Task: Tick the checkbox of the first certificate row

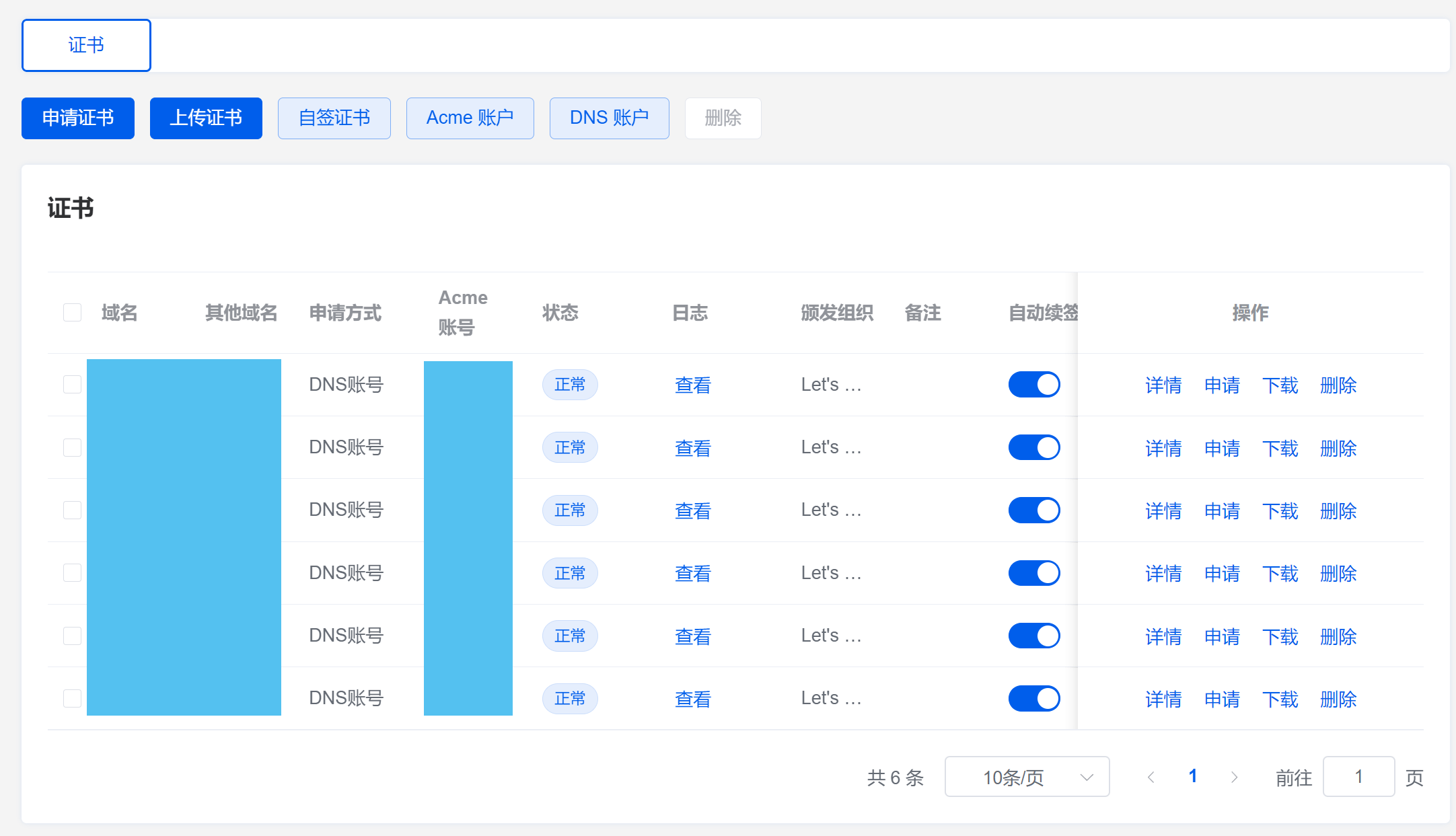Action: tap(72, 385)
